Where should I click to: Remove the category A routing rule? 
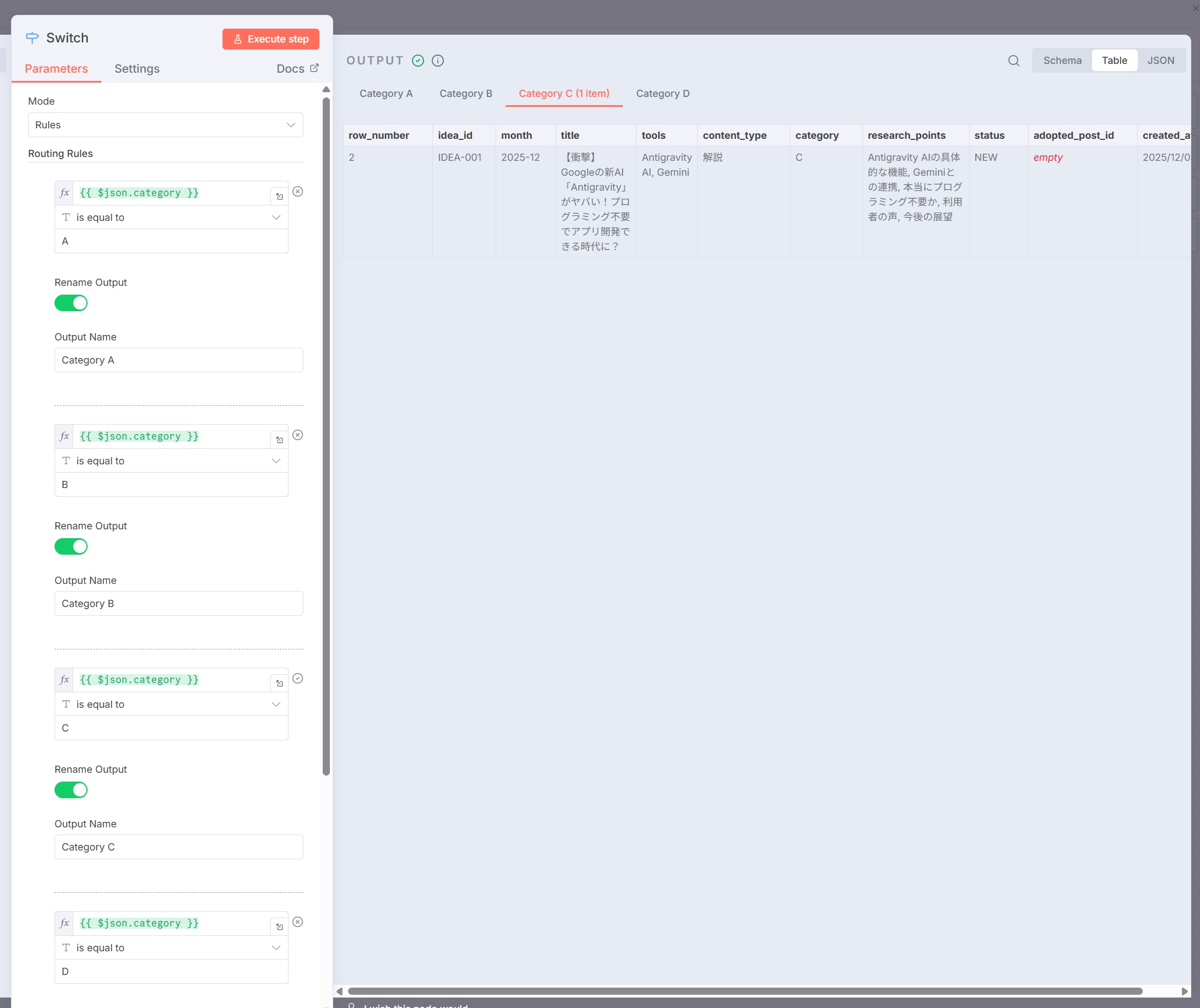tap(298, 192)
